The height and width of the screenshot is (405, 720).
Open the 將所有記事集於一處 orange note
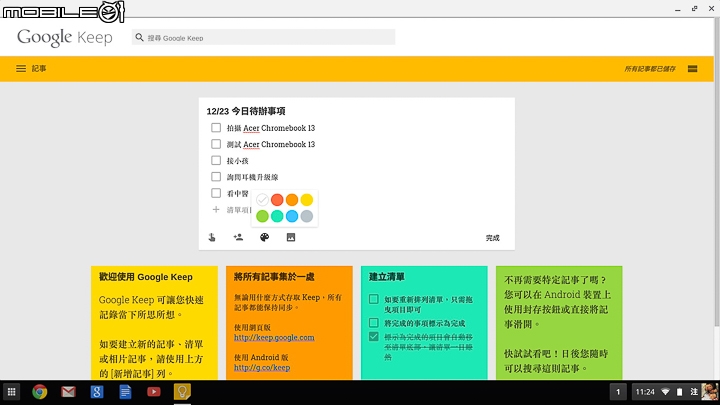pos(289,323)
